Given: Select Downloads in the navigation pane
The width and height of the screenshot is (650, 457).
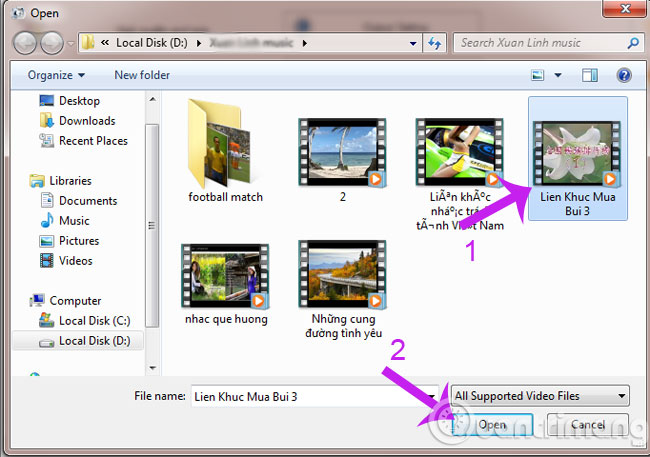Looking at the screenshot, I should [x=87, y=121].
